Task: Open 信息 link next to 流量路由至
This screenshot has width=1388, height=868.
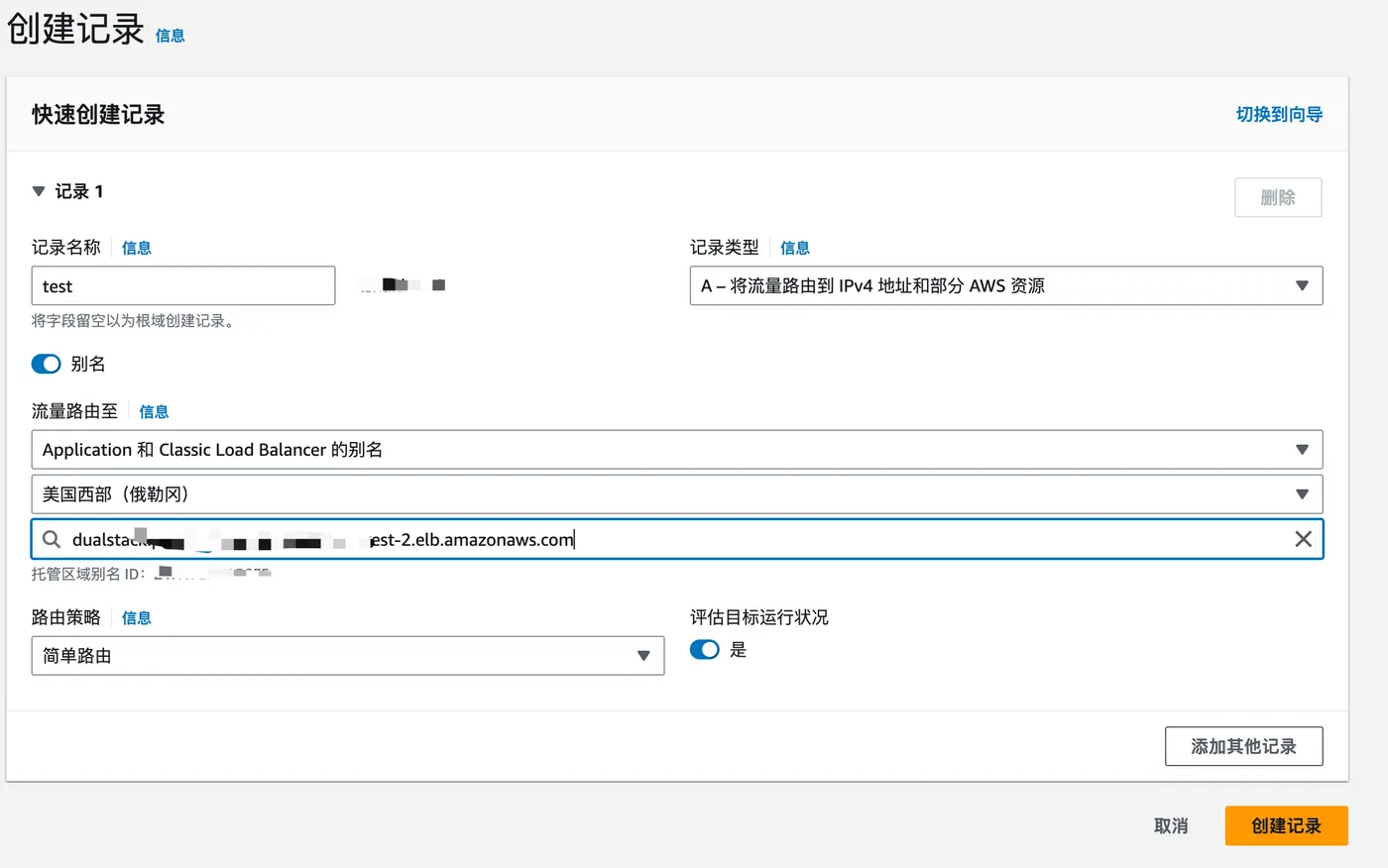Action: (154, 412)
